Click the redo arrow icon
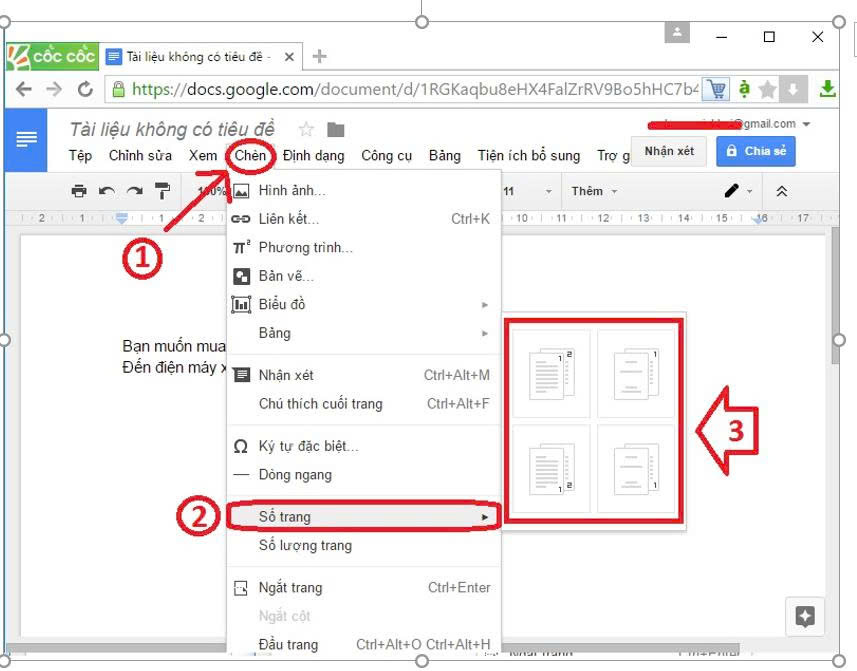This screenshot has width=857, height=671. click(x=133, y=191)
